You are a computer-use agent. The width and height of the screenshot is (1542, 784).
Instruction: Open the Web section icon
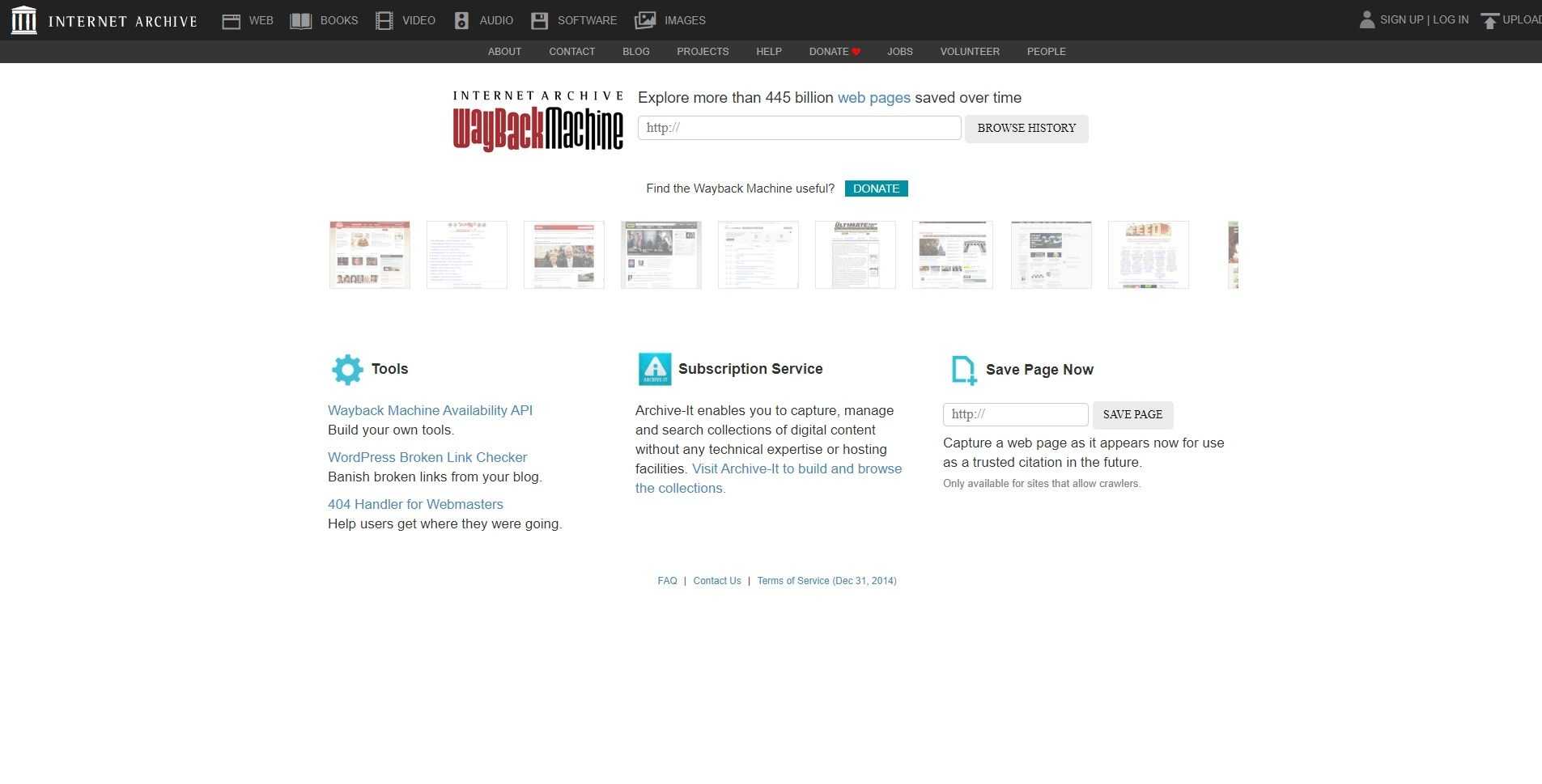point(231,21)
